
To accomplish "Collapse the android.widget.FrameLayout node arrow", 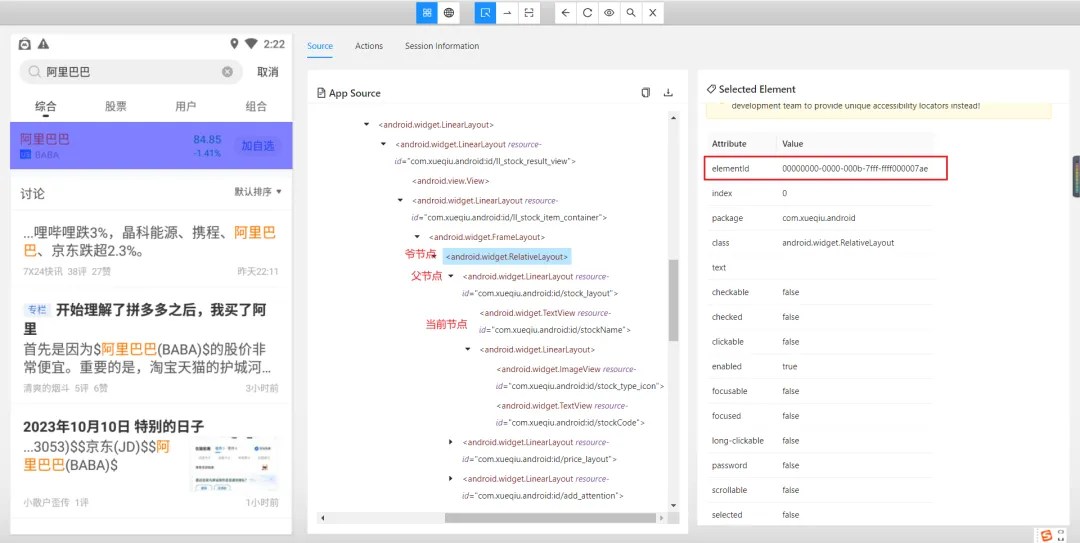I will (x=417, y=236).
